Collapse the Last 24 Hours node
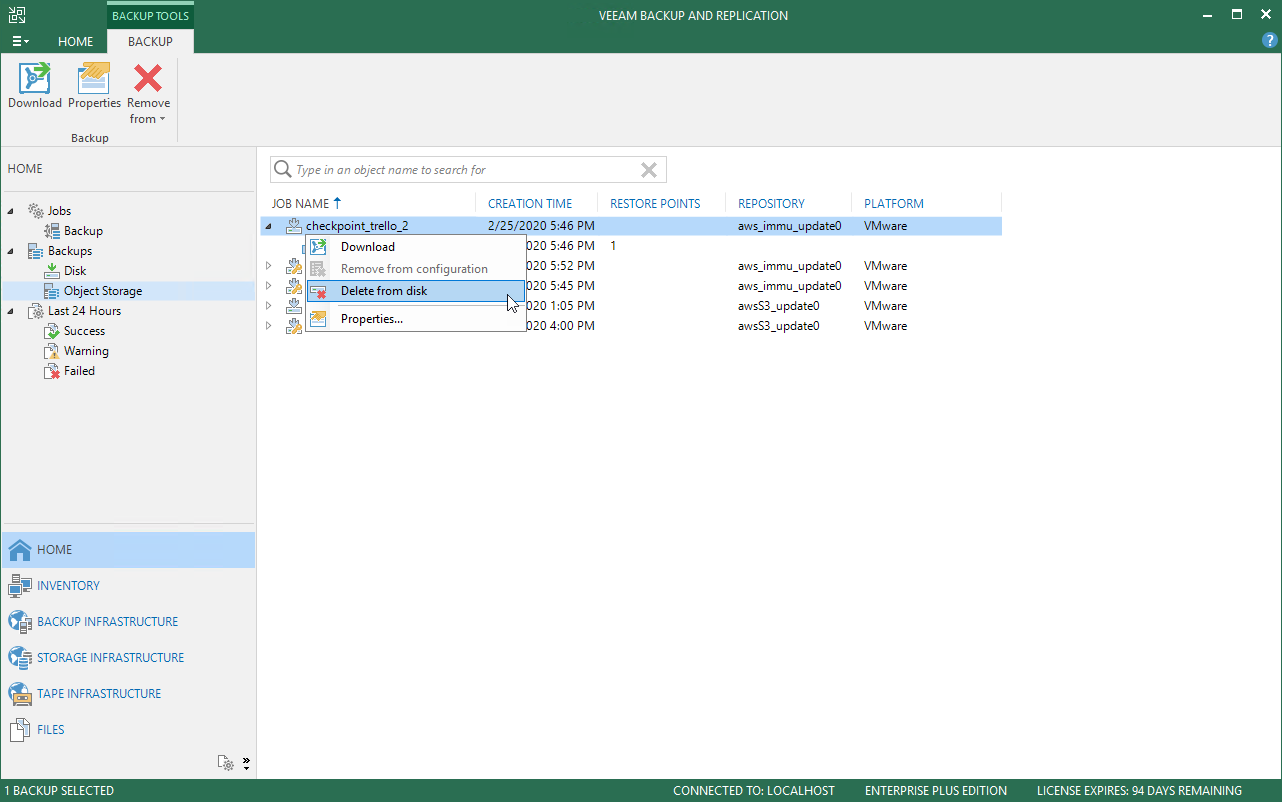This screenshot has width=1282, height=802. point(12,311)
